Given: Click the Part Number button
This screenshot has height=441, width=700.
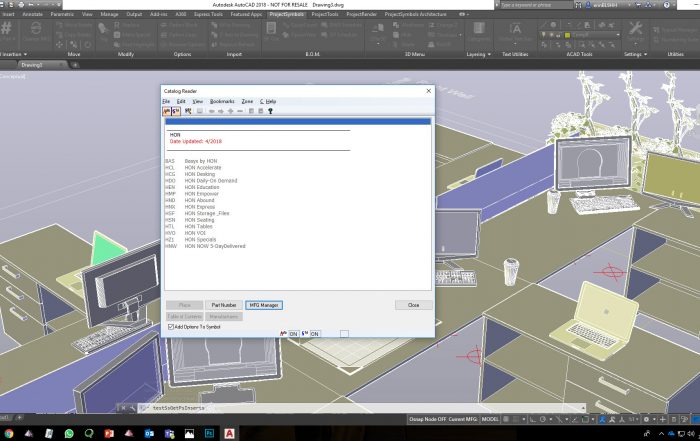Looking at the screenshot, I should tap(224, 305).
